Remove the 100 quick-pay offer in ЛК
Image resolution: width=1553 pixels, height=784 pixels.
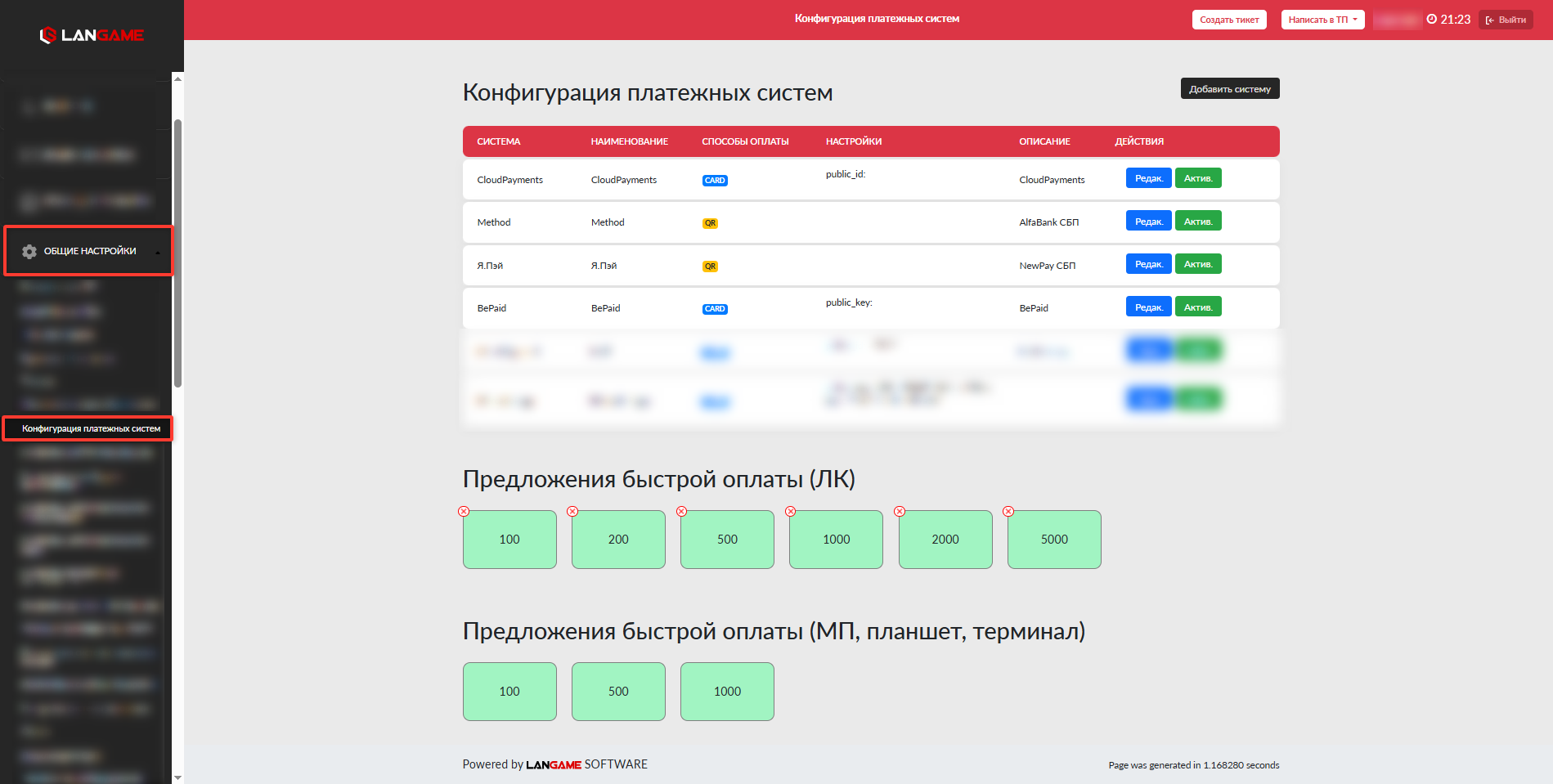click(x=464, y=511)
